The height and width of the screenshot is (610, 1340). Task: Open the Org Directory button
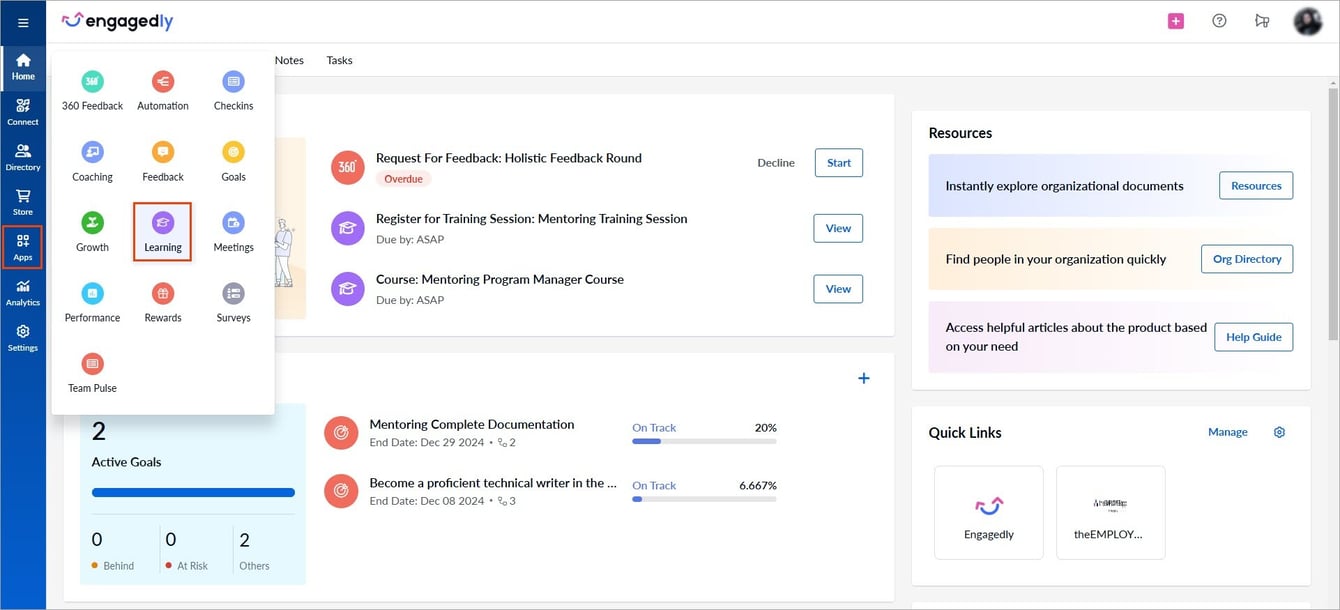pyautogui.click(x=1247, y=259)
